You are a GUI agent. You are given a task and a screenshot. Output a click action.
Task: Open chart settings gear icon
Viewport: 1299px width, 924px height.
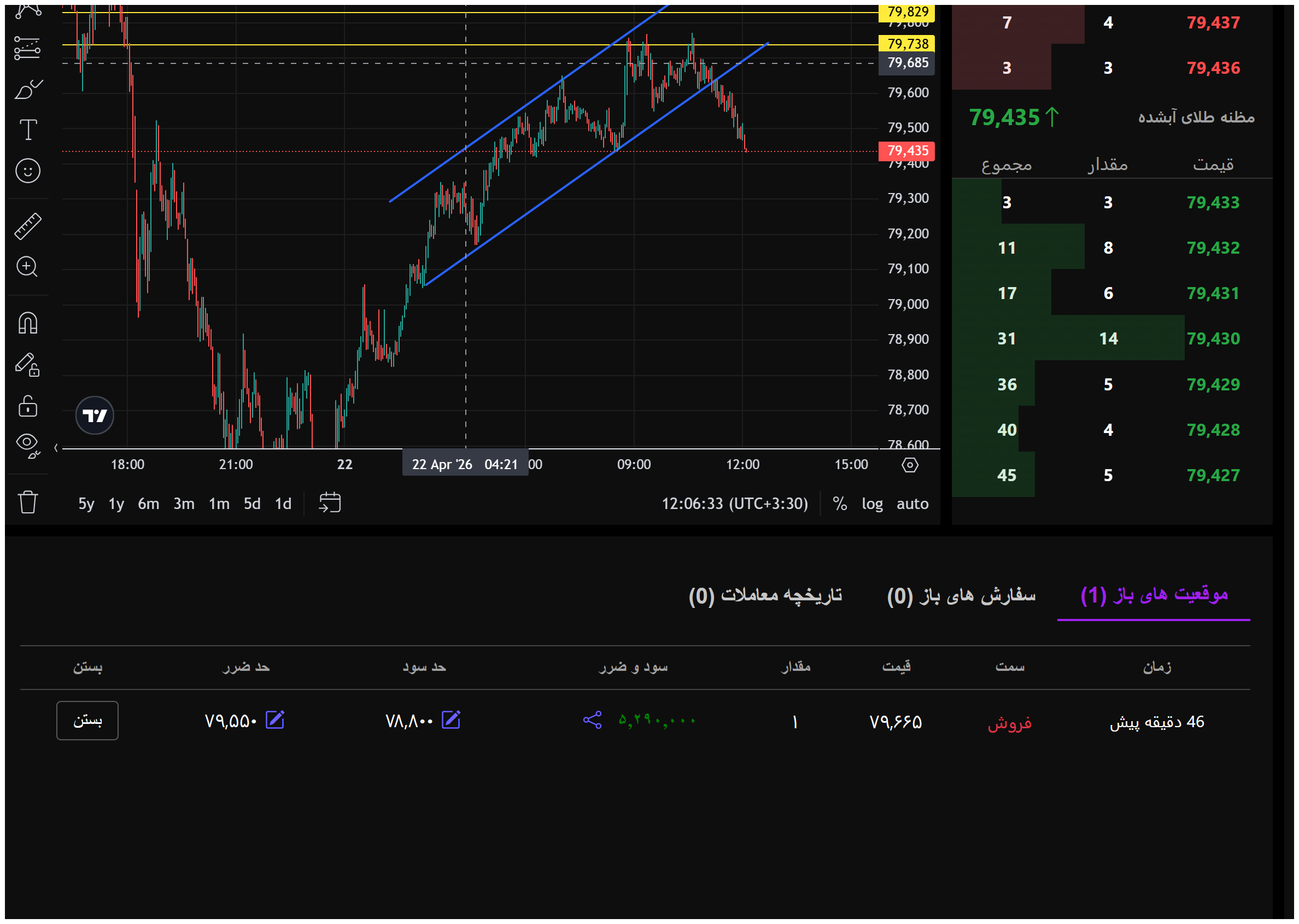(910, 465)
